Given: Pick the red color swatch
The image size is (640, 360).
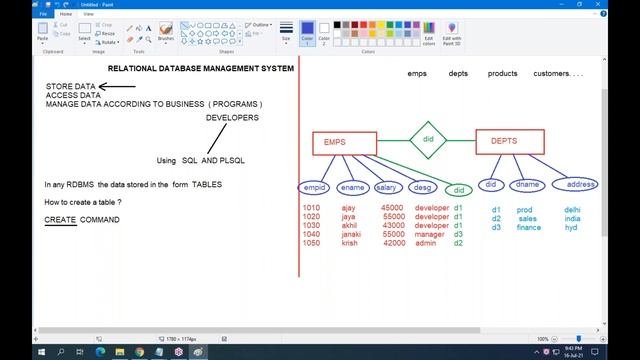Looking at the screenshot, I should tap(363, 25).
